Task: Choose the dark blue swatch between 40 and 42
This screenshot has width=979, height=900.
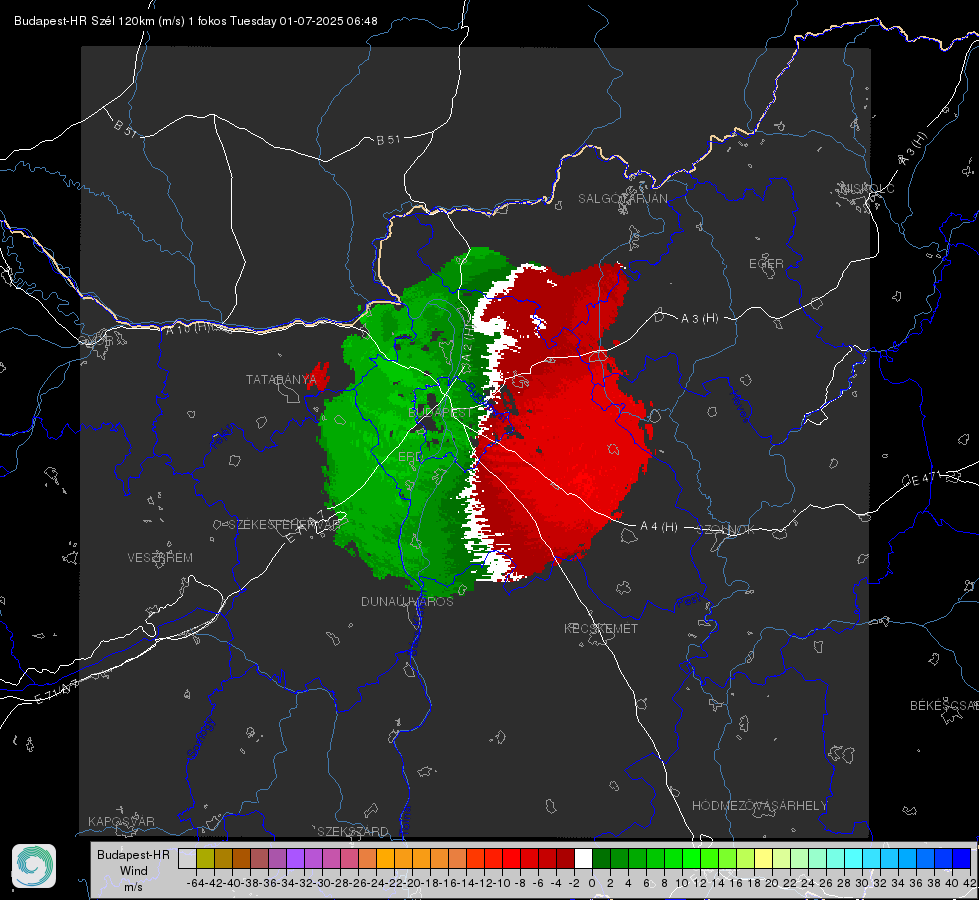Action: click(962, 858)
